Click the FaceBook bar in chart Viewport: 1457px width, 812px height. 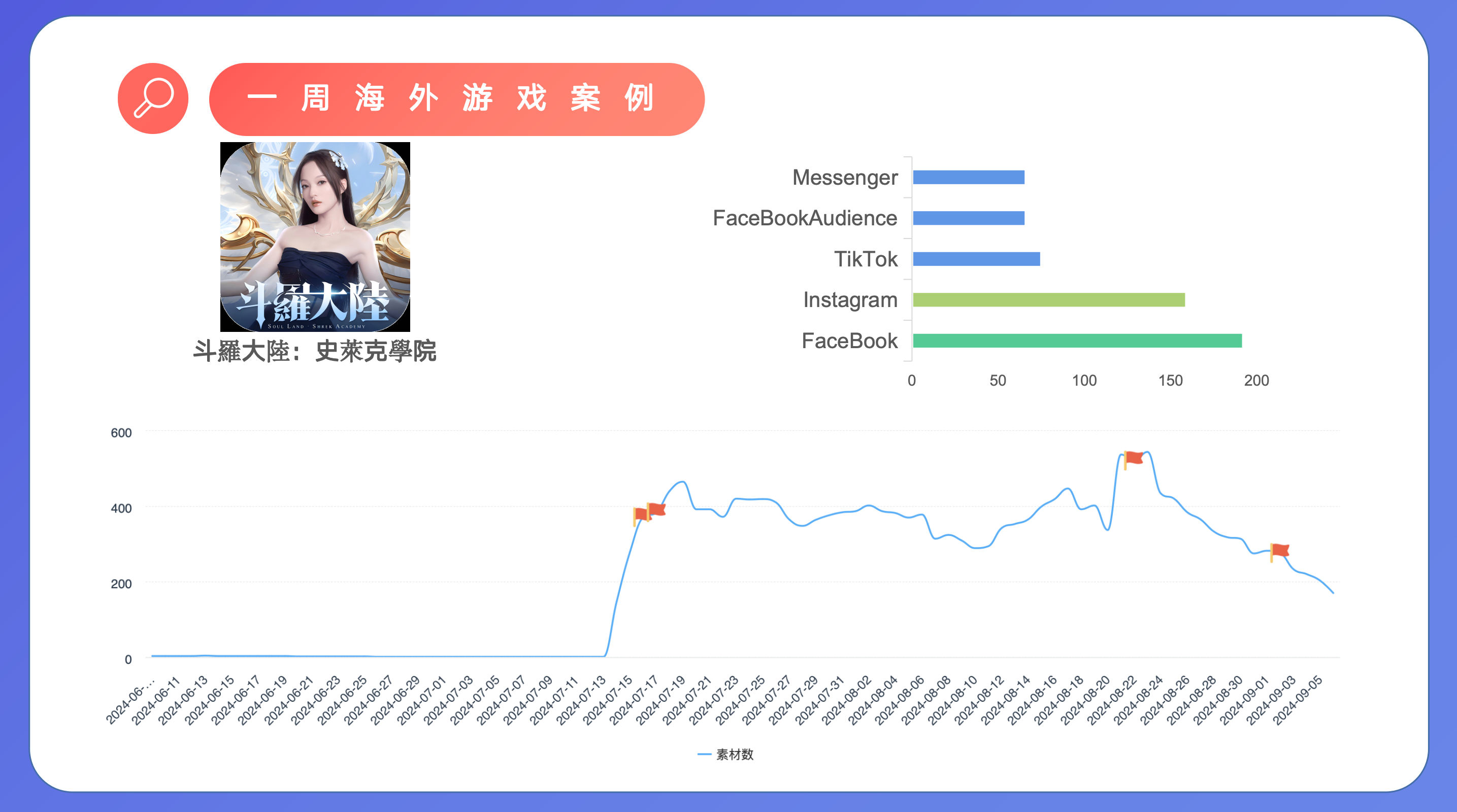pos(1077,341)
